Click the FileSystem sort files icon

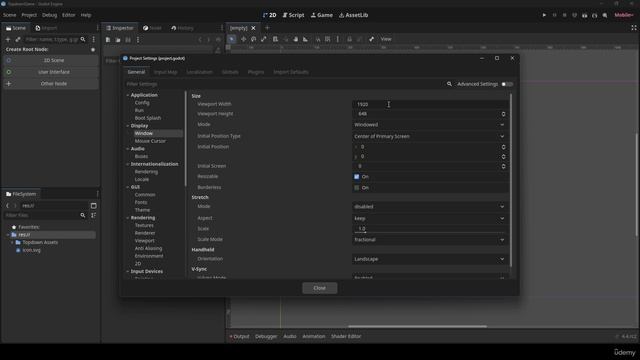(93, 215)
